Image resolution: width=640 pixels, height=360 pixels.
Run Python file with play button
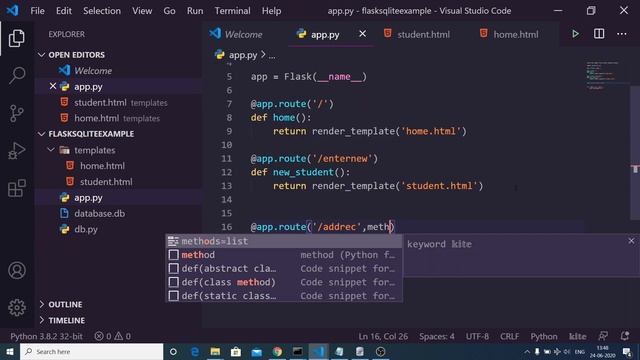click(x=575, y=34)
